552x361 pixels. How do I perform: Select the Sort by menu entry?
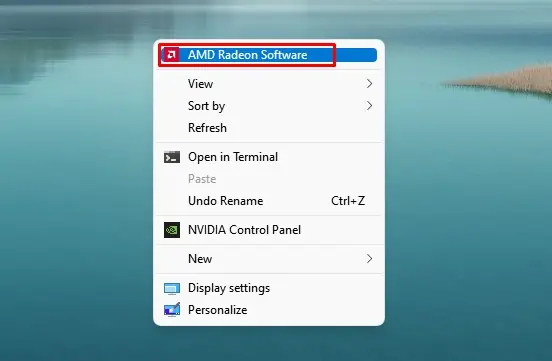point(269,106)
